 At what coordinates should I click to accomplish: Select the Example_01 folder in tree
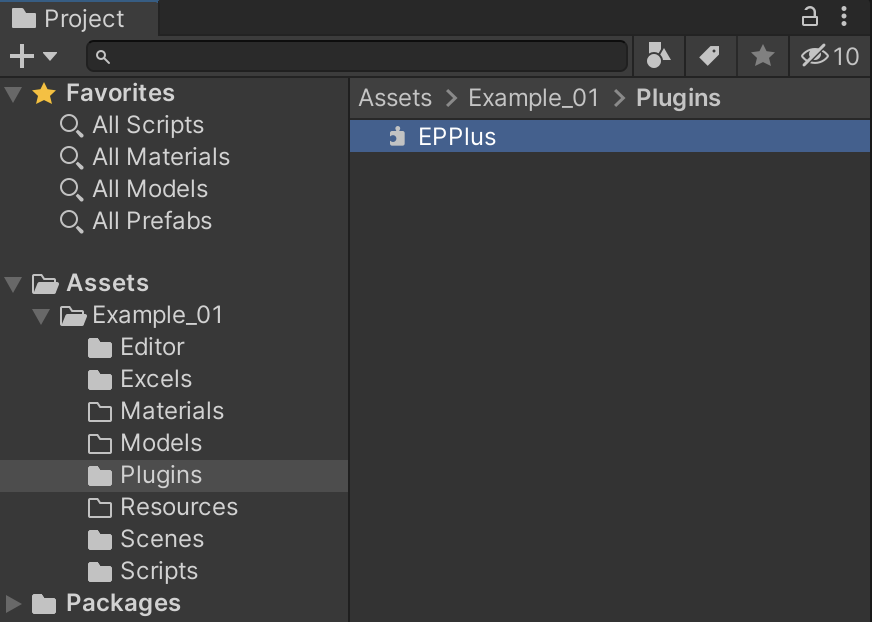coord(157,315)
